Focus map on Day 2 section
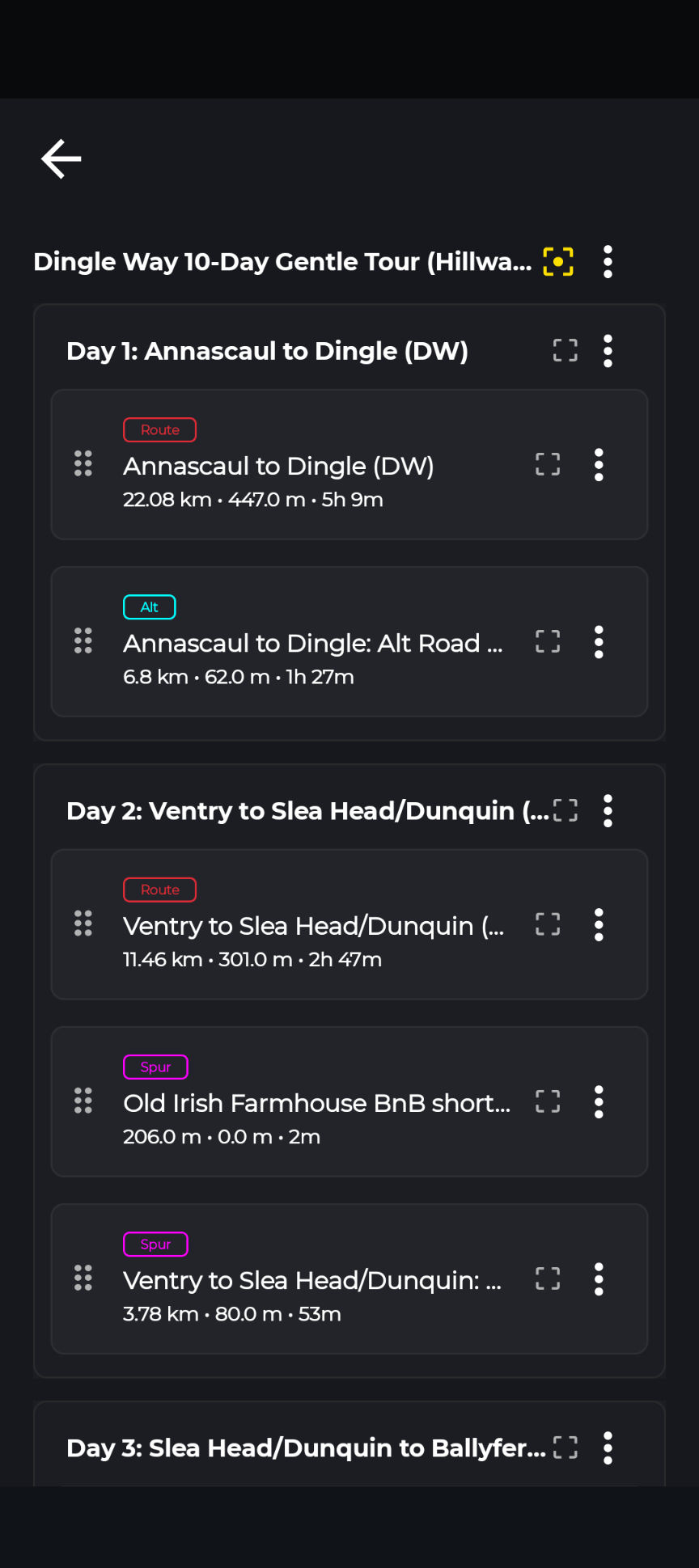This screenshot has width=699, height=1568. (x=565, y=810)
